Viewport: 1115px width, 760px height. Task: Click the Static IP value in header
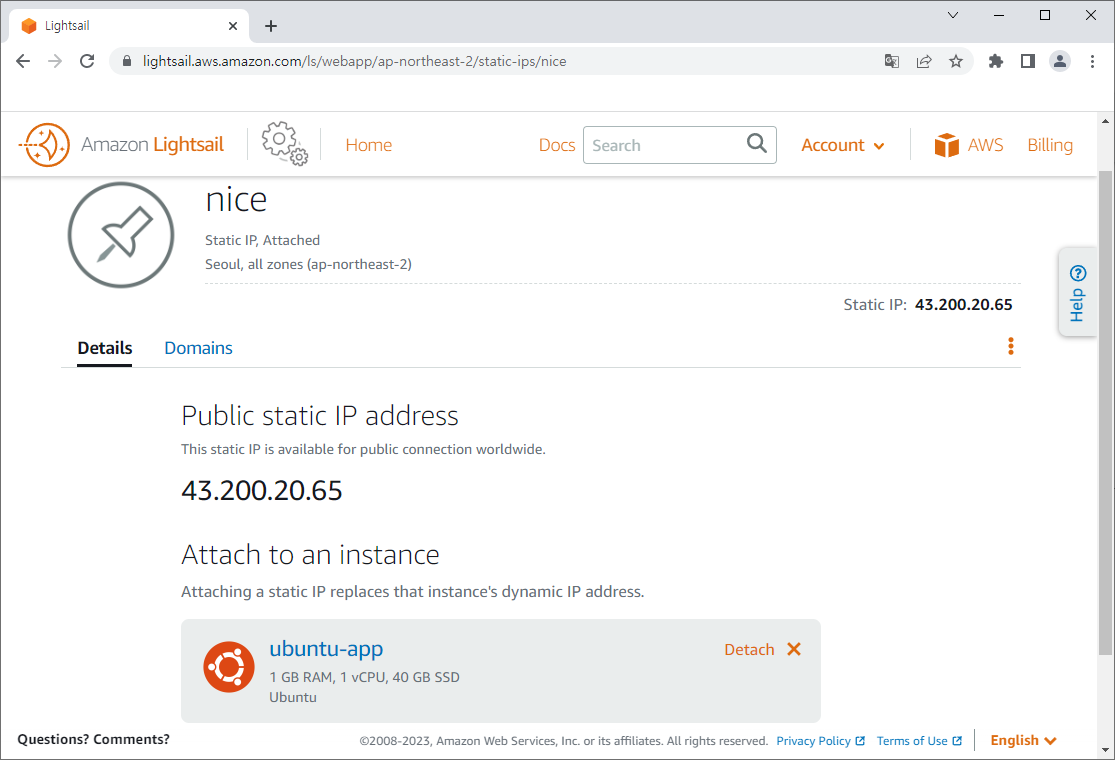click(x=964, y=304)
